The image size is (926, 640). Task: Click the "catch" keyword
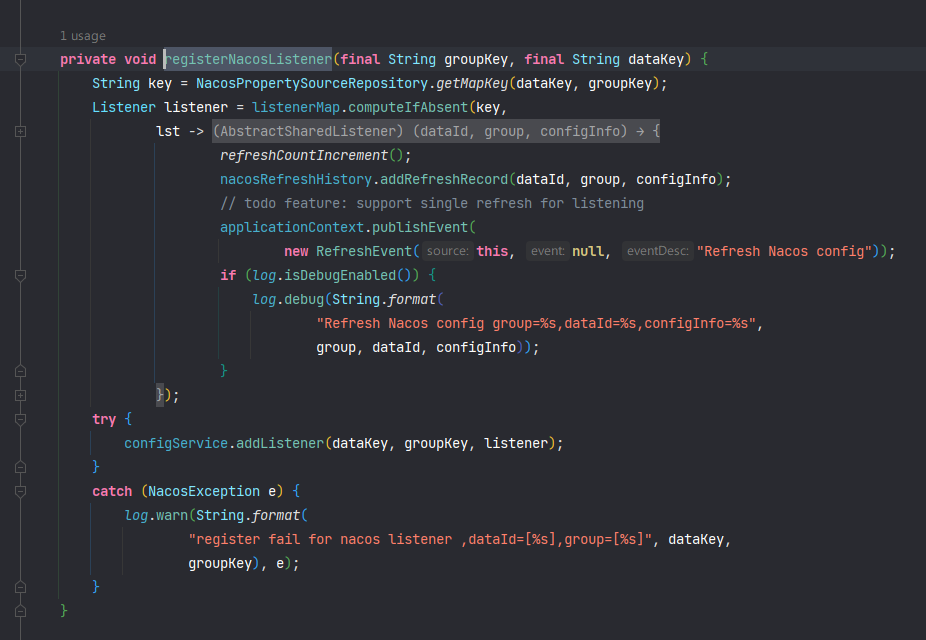[112, 492]
